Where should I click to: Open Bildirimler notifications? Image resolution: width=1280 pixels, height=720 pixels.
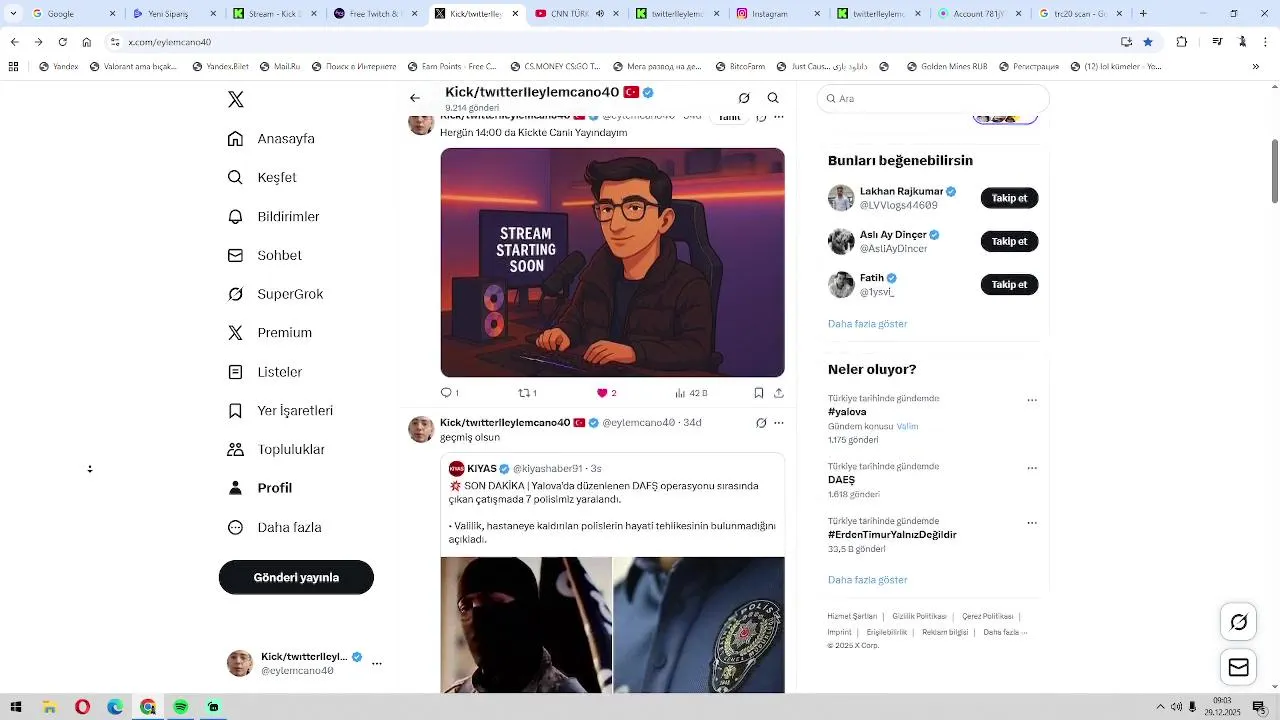tap(273, 216)
